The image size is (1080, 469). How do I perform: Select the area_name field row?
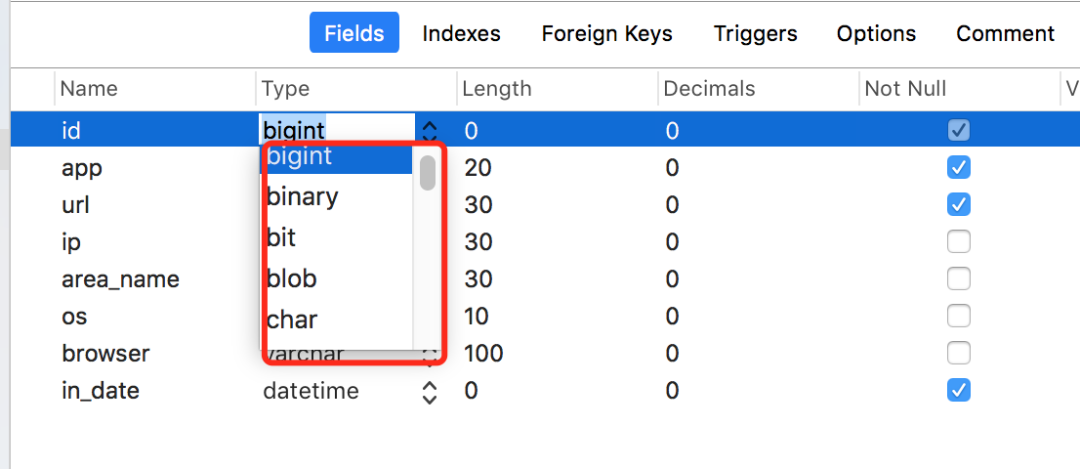pos(120,279)
